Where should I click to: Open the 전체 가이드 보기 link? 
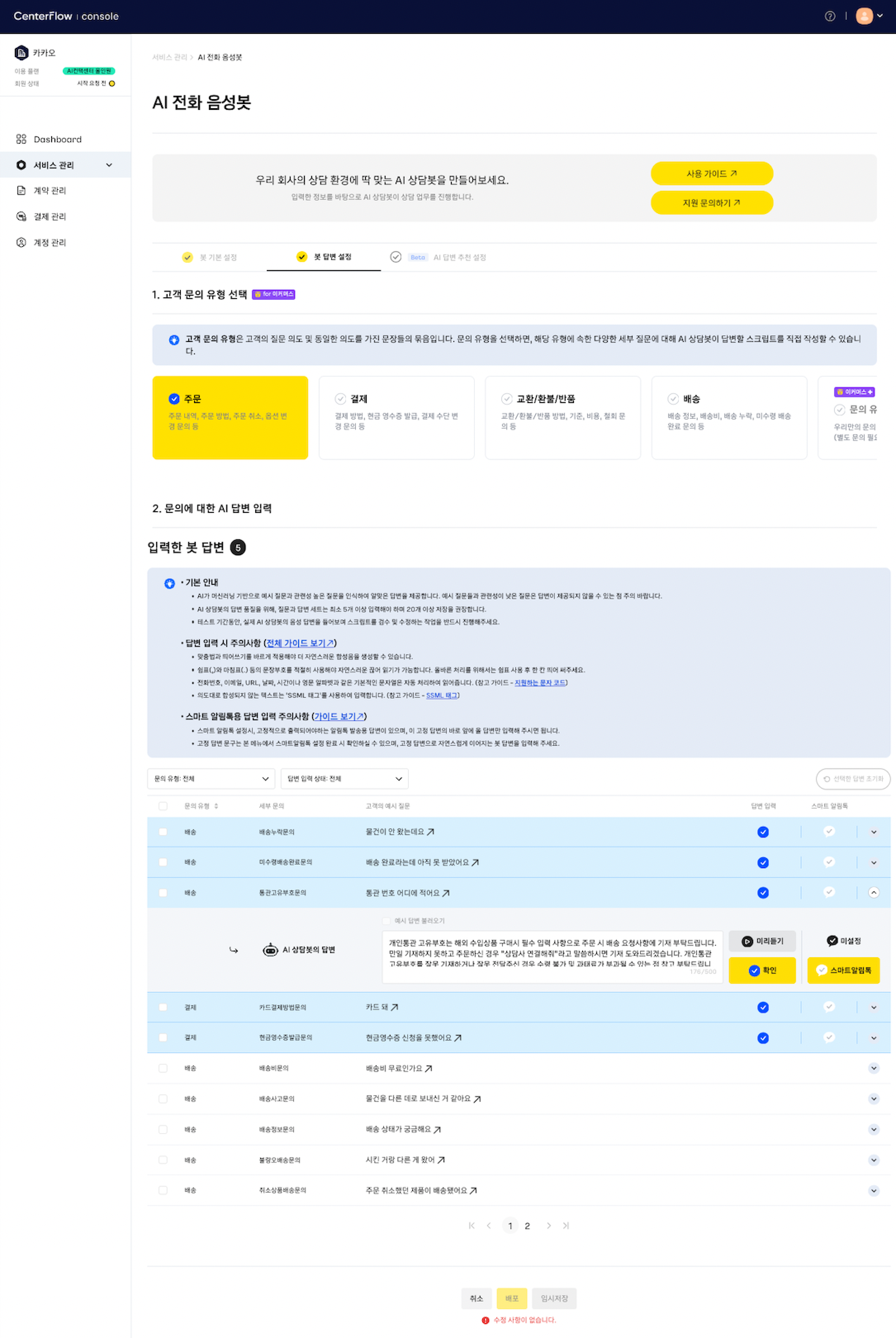[300, 643]
